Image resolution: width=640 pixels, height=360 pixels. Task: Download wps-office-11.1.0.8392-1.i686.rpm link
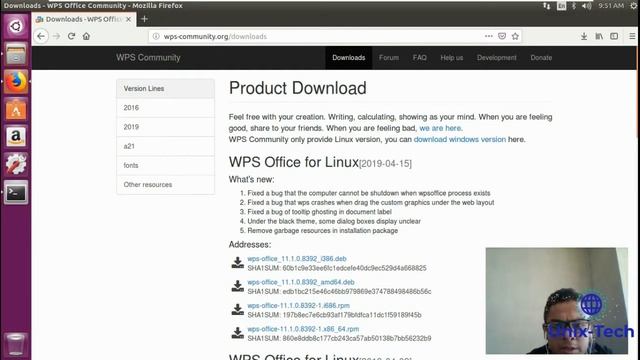coord(298,305)
